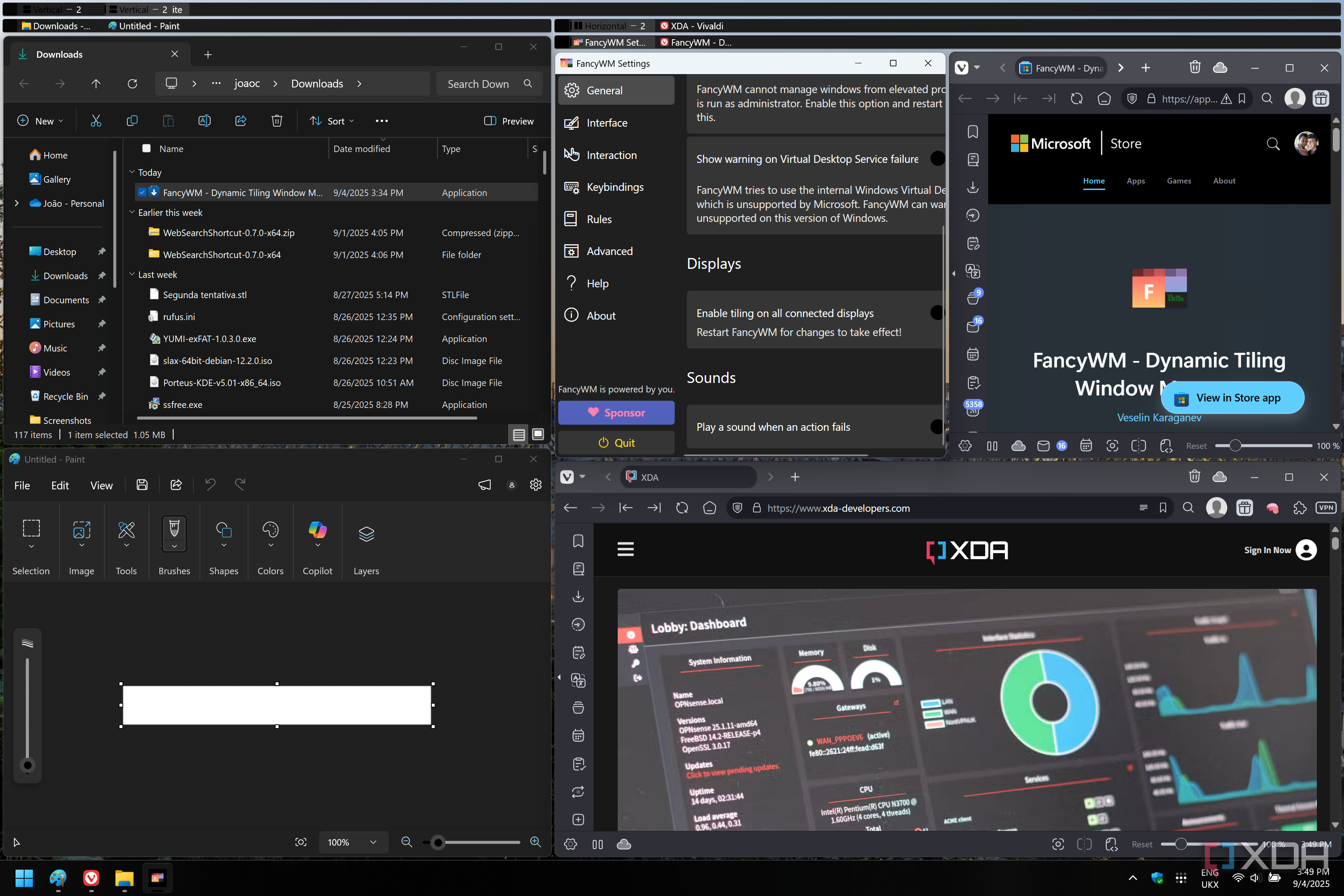Click View in Store app button
This screenshot has height=896, width=1344.
tap(1232, 398)
